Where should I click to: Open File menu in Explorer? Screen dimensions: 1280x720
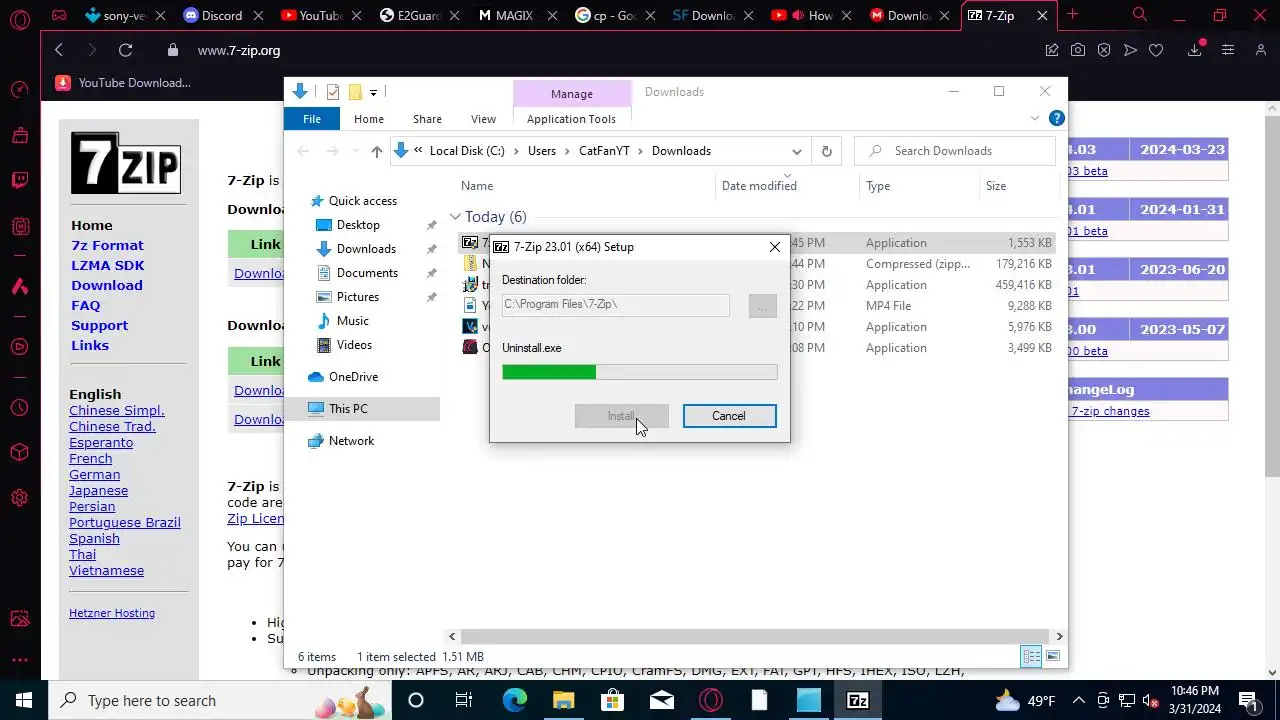312,119
